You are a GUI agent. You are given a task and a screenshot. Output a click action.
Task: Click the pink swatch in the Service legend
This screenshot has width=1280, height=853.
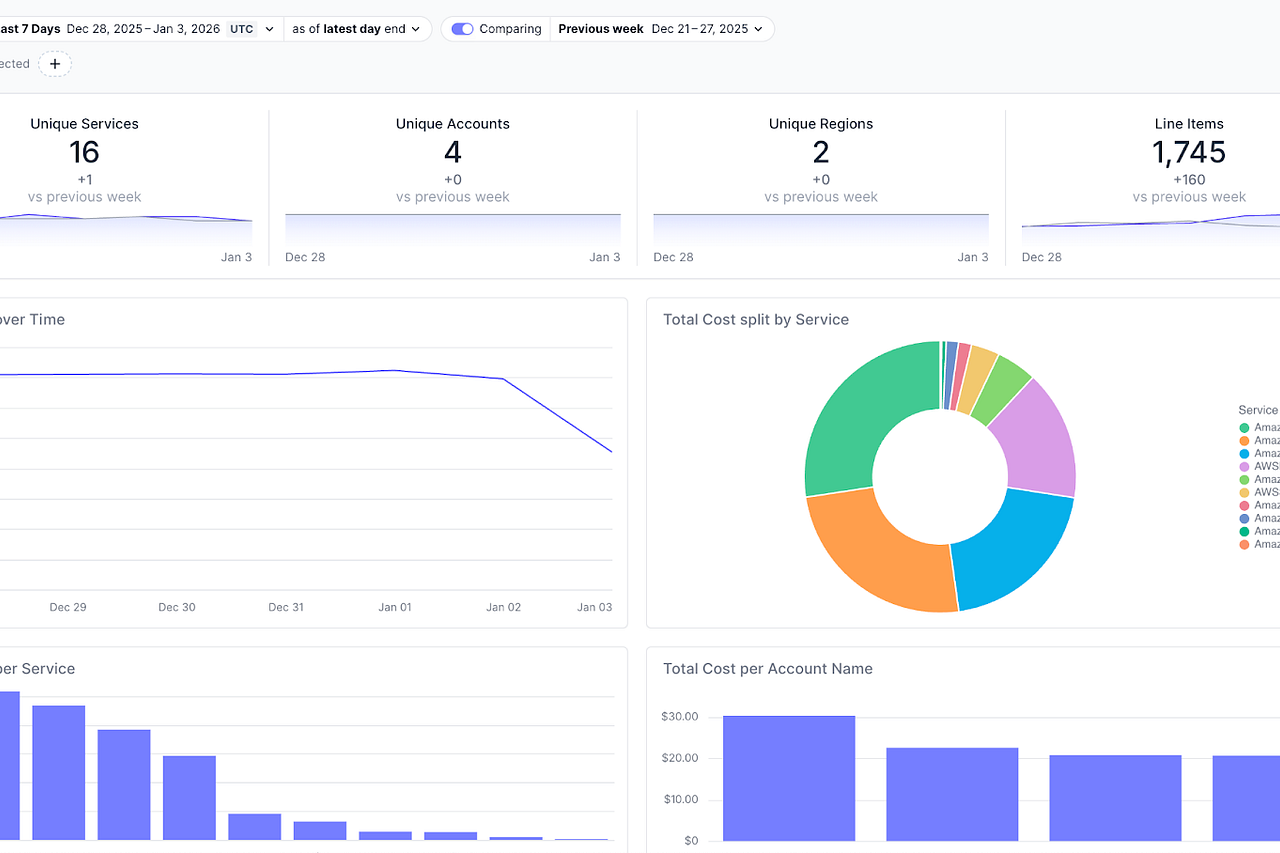pyautogui.click(x=1244, y=506)
